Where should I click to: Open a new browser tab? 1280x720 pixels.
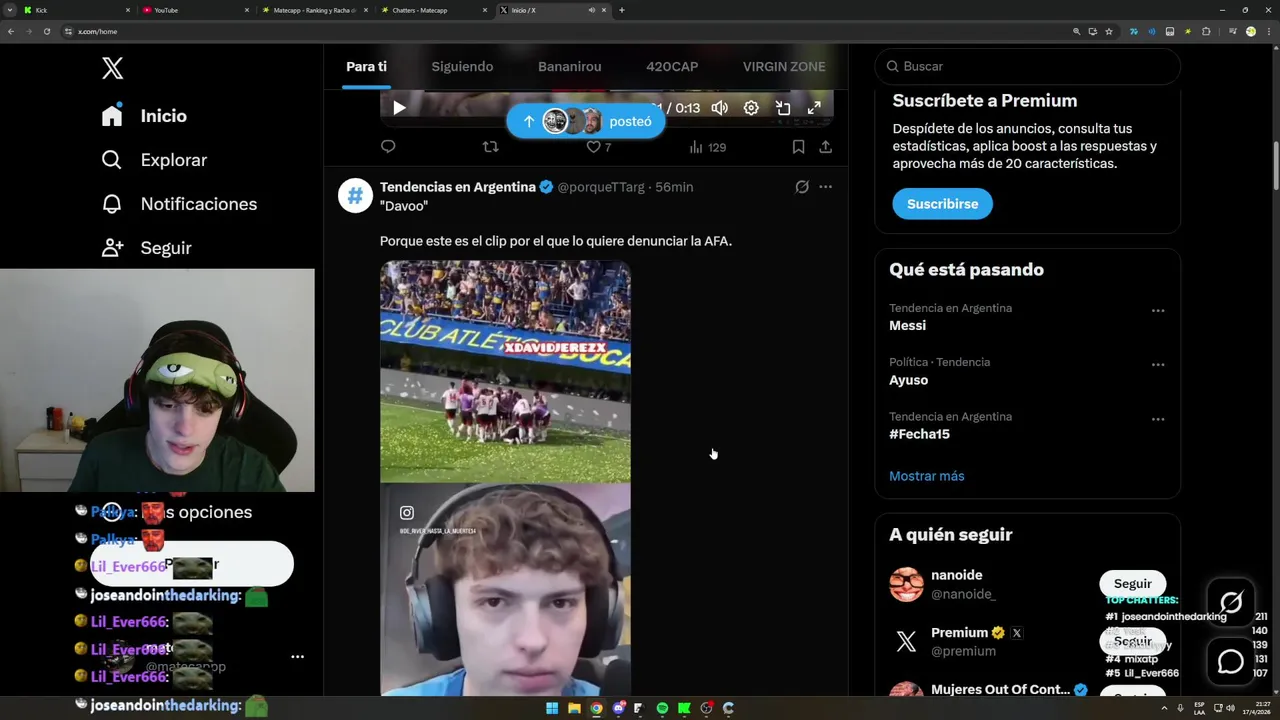click(622, 10)
